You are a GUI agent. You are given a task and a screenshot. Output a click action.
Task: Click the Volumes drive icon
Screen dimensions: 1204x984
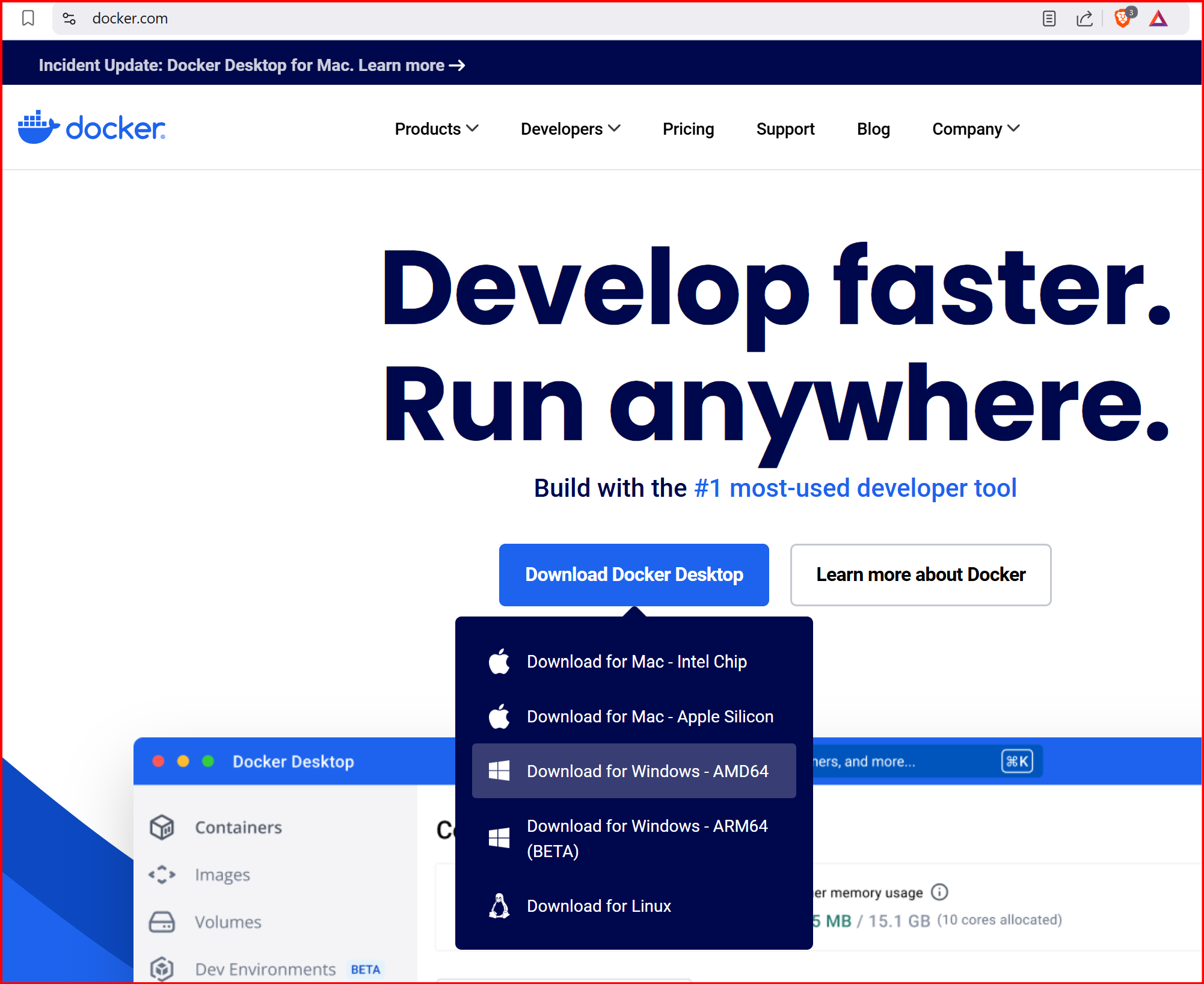pyautogui.click(x=162, y=922)
